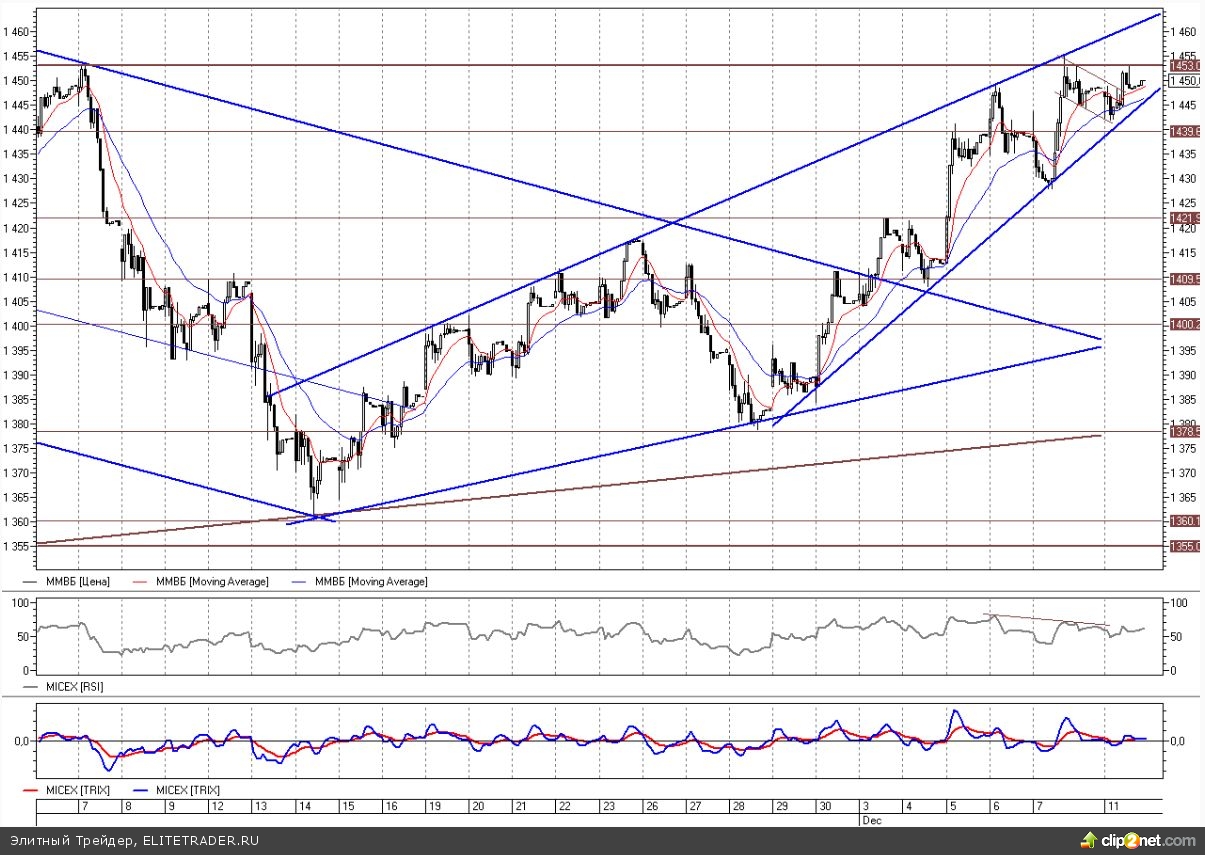Click the 1439.8 horizontal level price tag

coord(1184,132)
